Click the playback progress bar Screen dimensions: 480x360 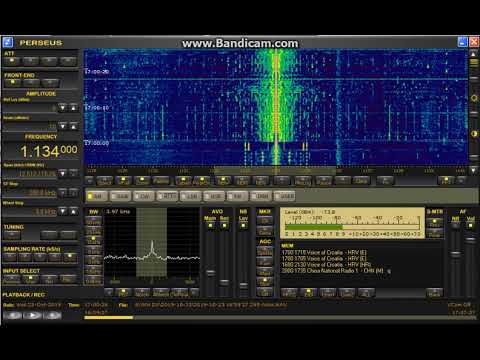click(281, 317)
